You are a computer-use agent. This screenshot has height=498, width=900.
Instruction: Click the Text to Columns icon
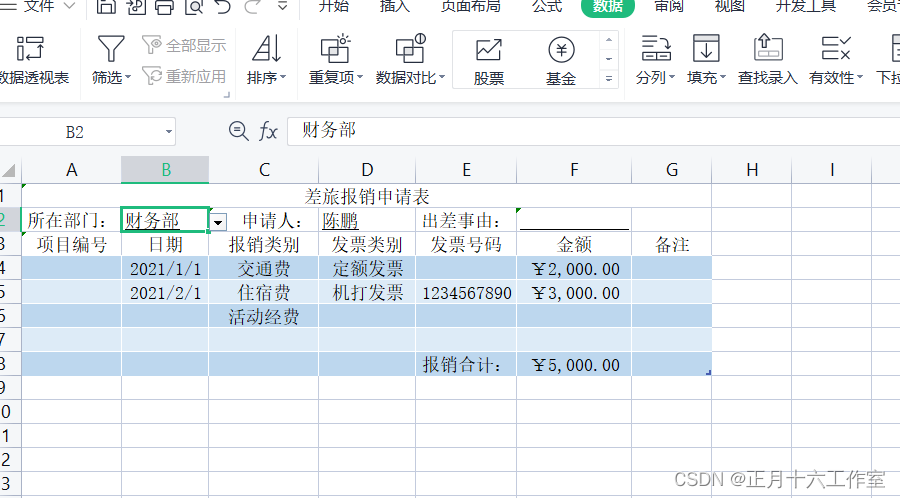(655, 49)
